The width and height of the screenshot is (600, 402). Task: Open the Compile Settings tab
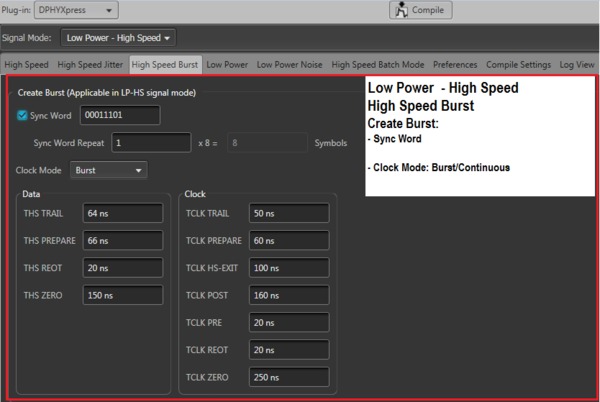tap(519, 65)
